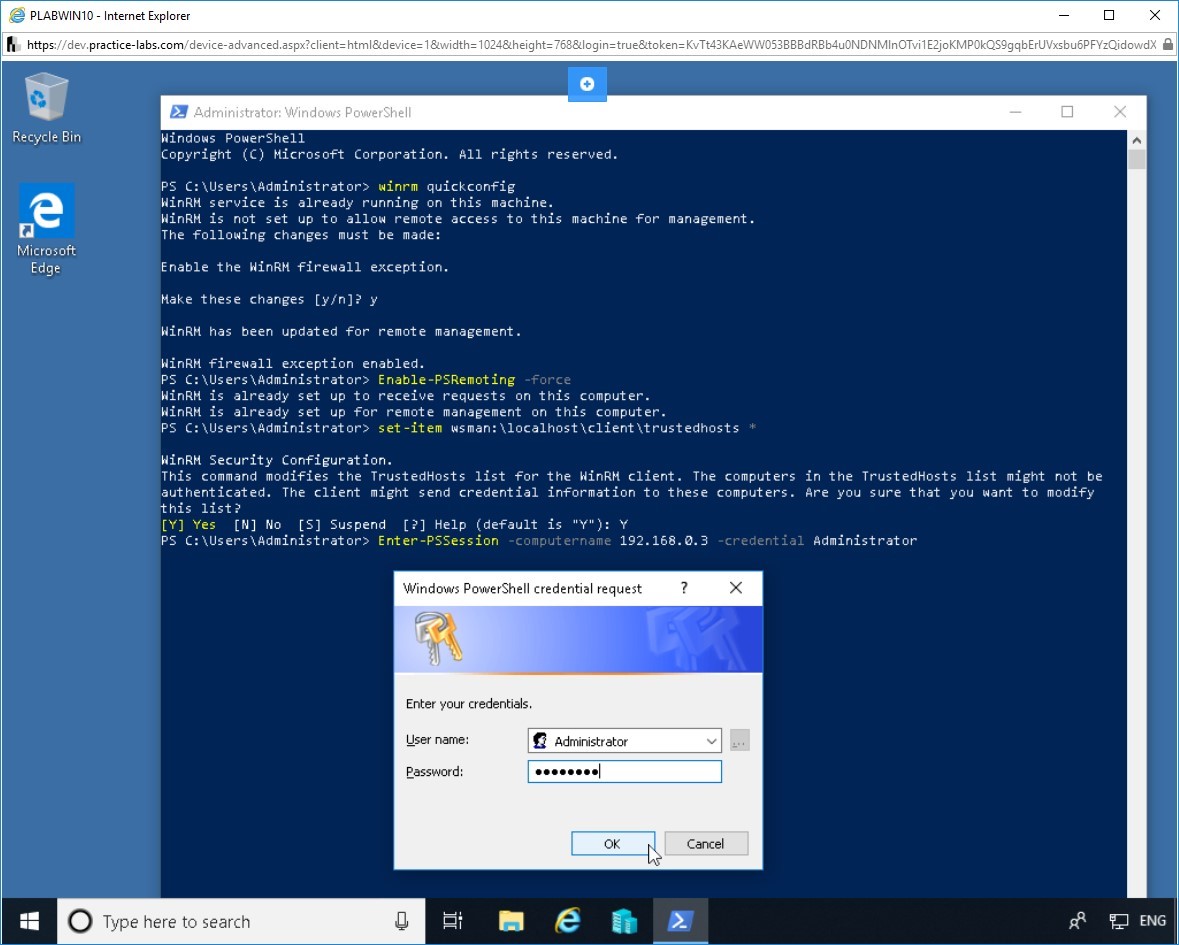Click 'Enable the WinRM firewall exception.' line
This screenshot has width=1179, height=945.
coord(305,267)
